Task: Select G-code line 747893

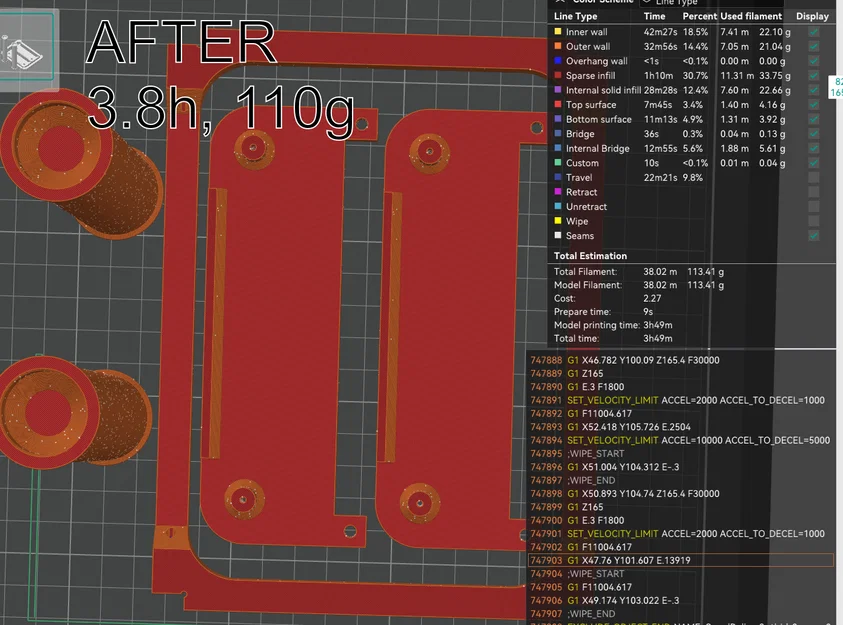Action: tap(681, 427)
